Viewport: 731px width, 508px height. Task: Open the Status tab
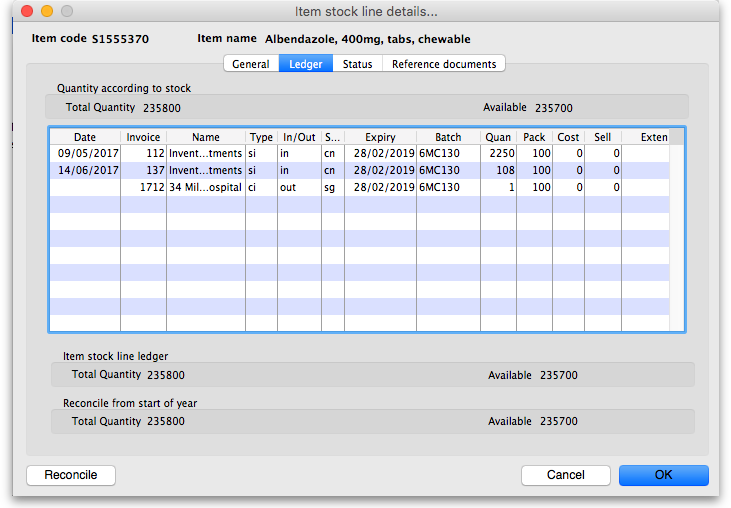(x=357, y=64)
